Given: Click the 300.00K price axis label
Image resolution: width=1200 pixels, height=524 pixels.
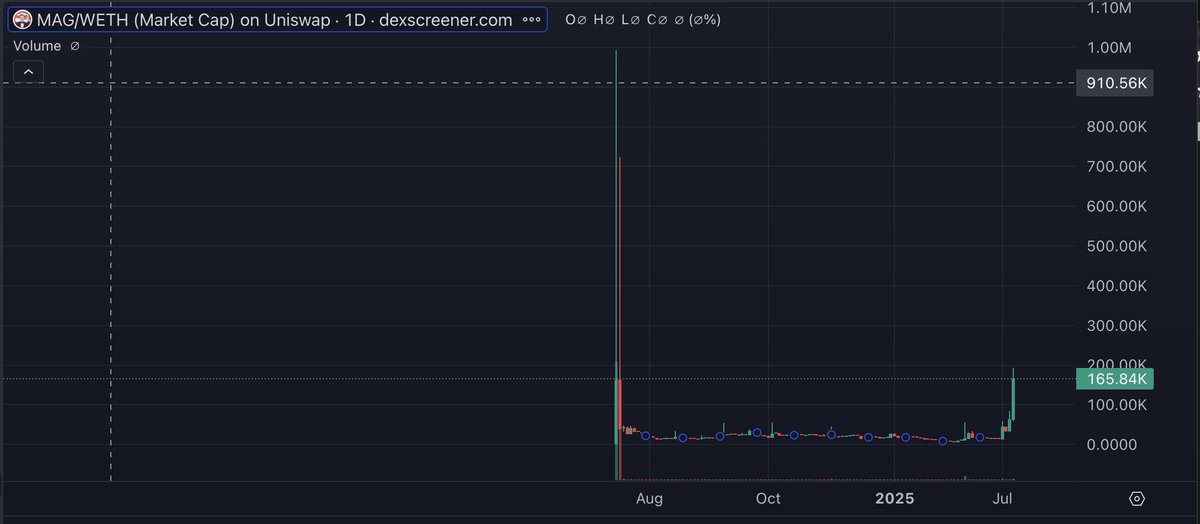Looking at the screenshot, I should (1117, 325).
